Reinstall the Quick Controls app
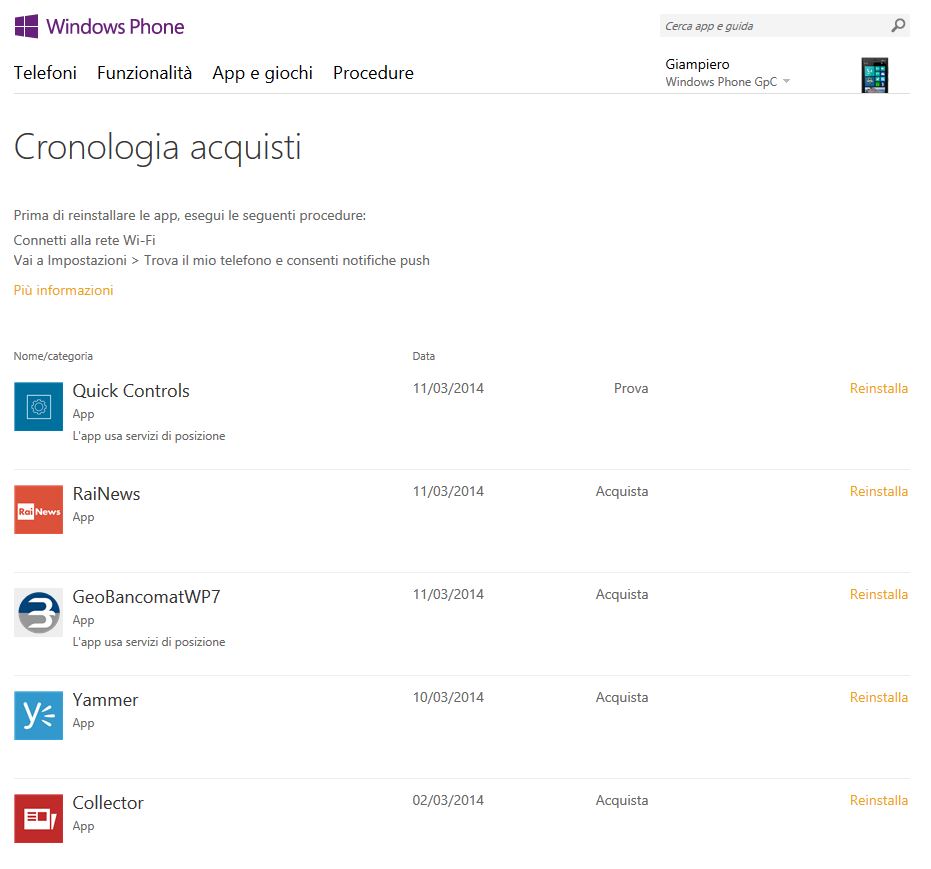 pos(879,388)
